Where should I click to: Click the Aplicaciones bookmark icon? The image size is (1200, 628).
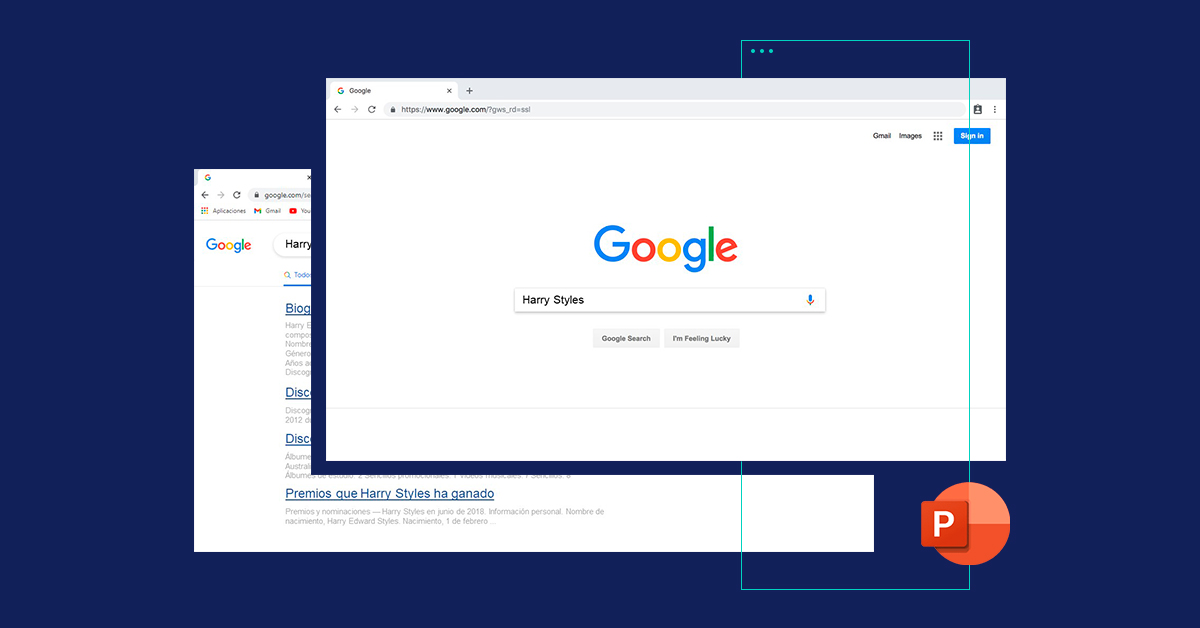point(204,210)
